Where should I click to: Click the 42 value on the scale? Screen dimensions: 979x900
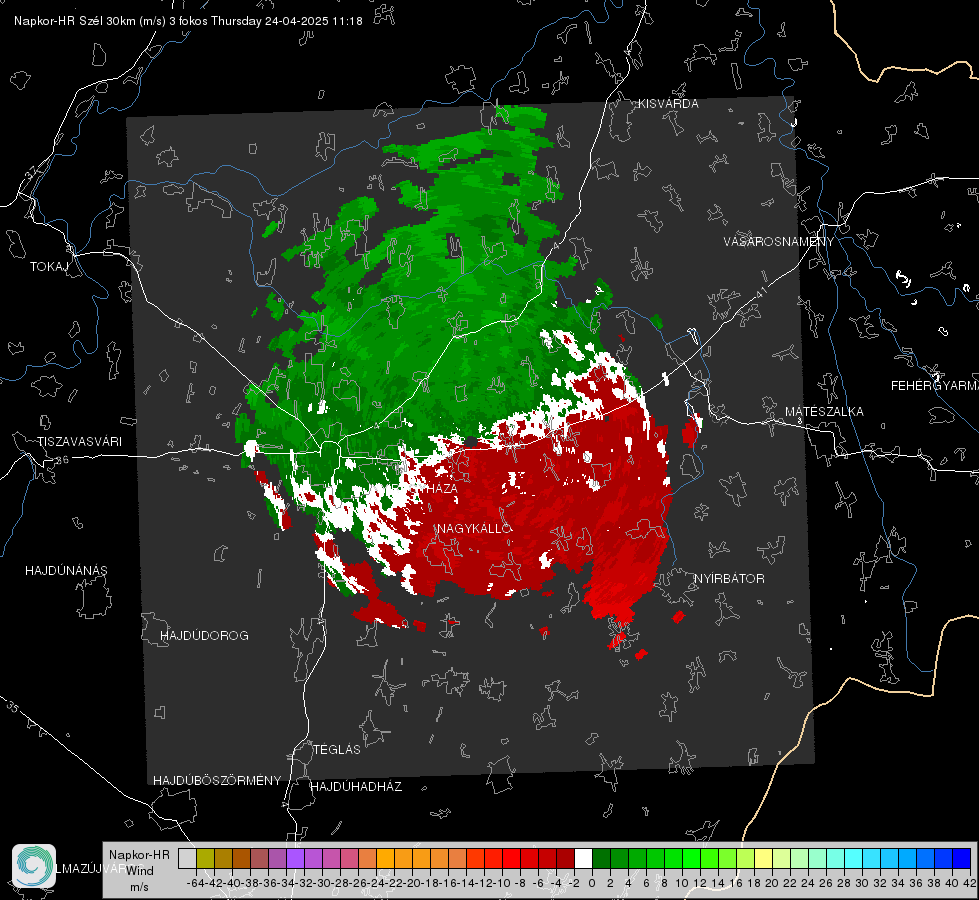point(969,883)
